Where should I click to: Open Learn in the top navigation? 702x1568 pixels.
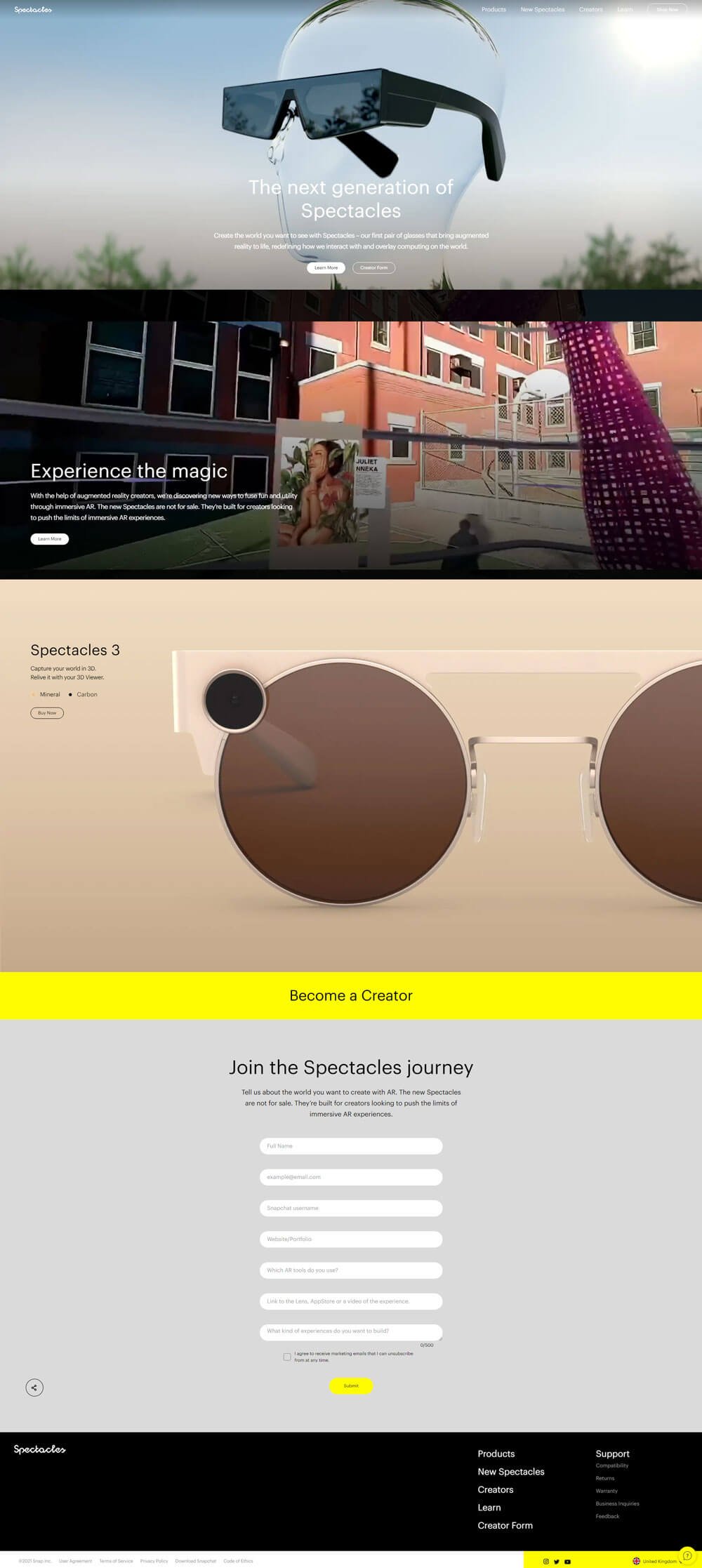pos(625,10)
